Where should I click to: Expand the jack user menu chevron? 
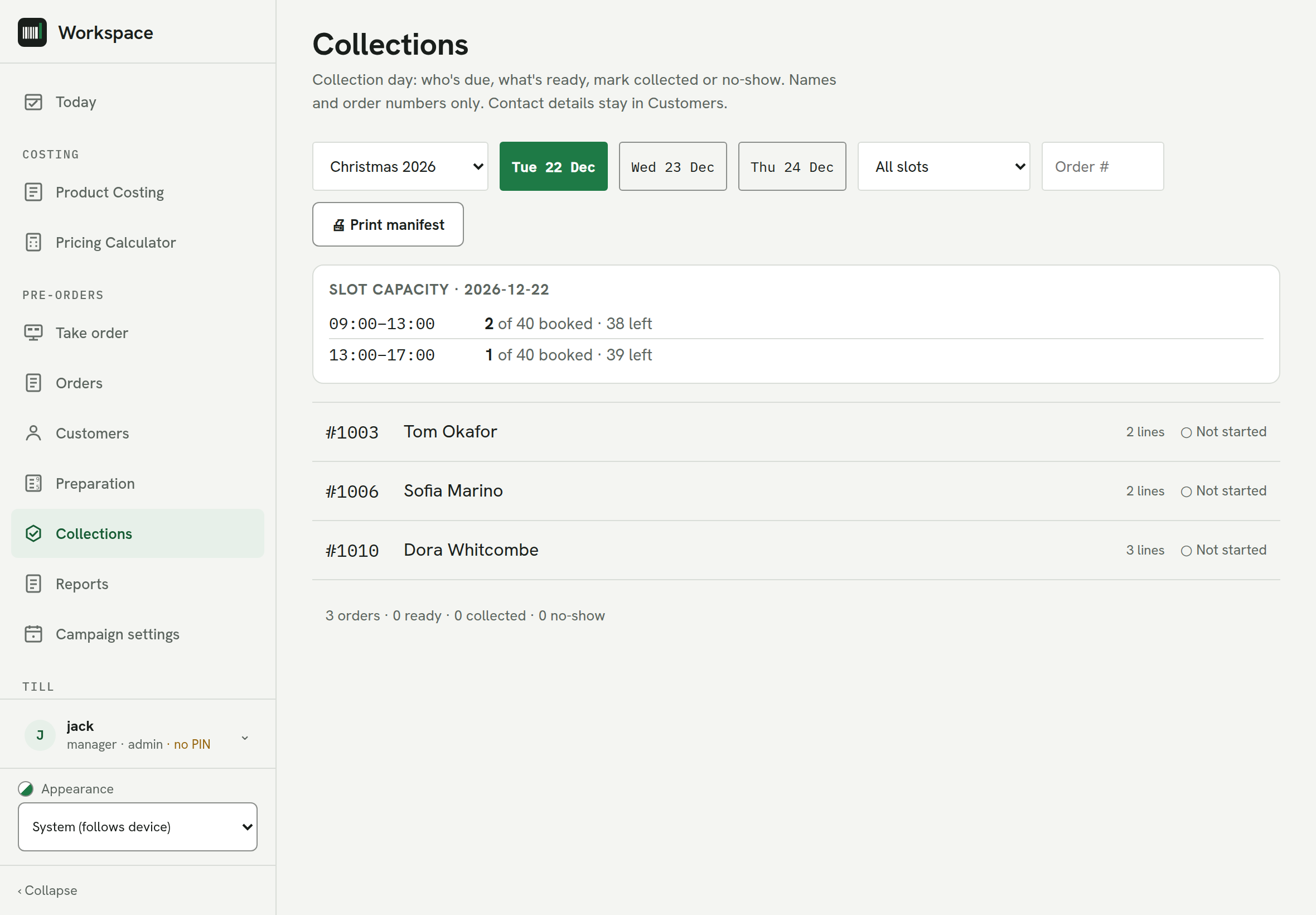tap(245, 738)
